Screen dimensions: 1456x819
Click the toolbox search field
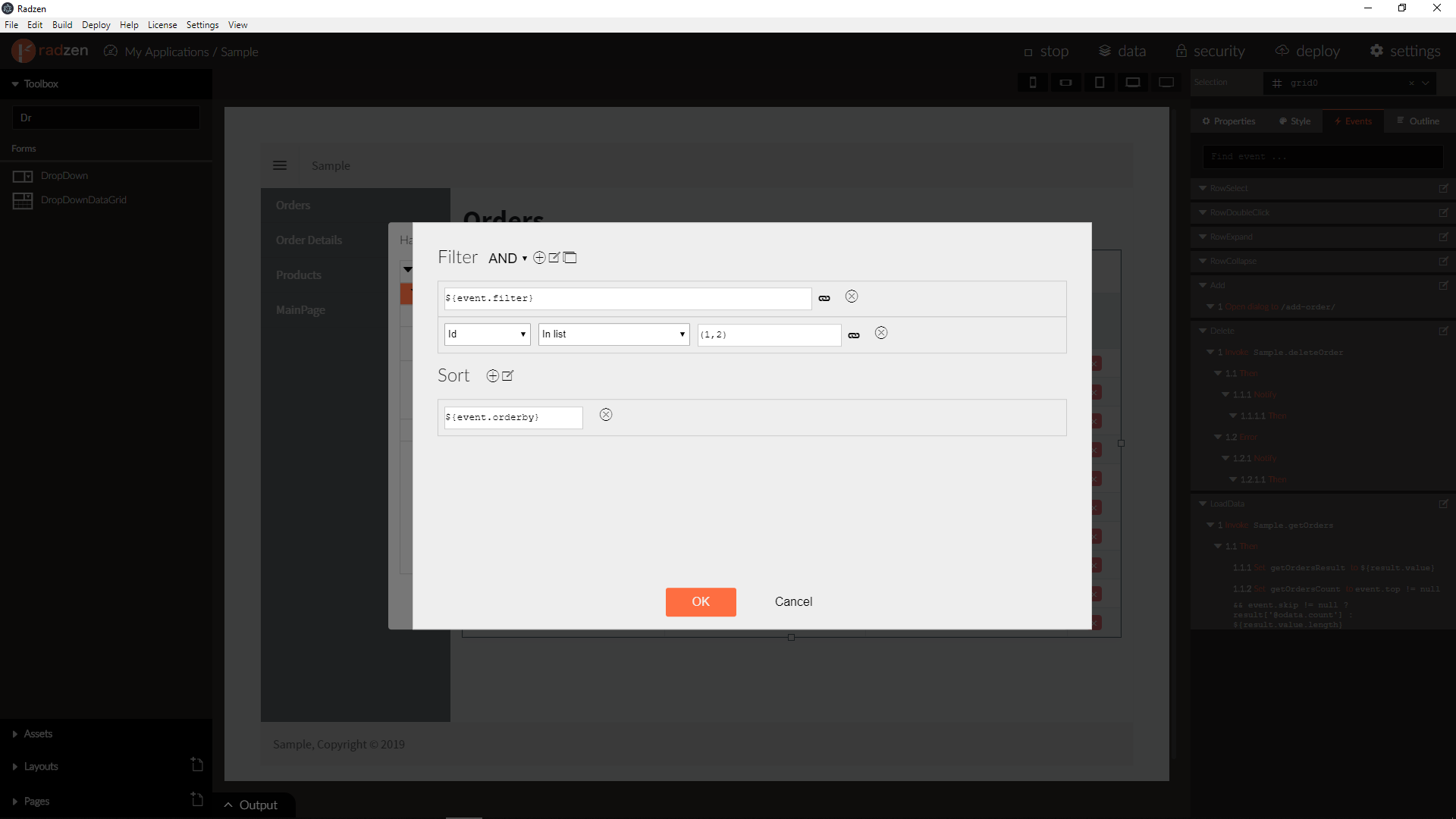tap(106, 118)
